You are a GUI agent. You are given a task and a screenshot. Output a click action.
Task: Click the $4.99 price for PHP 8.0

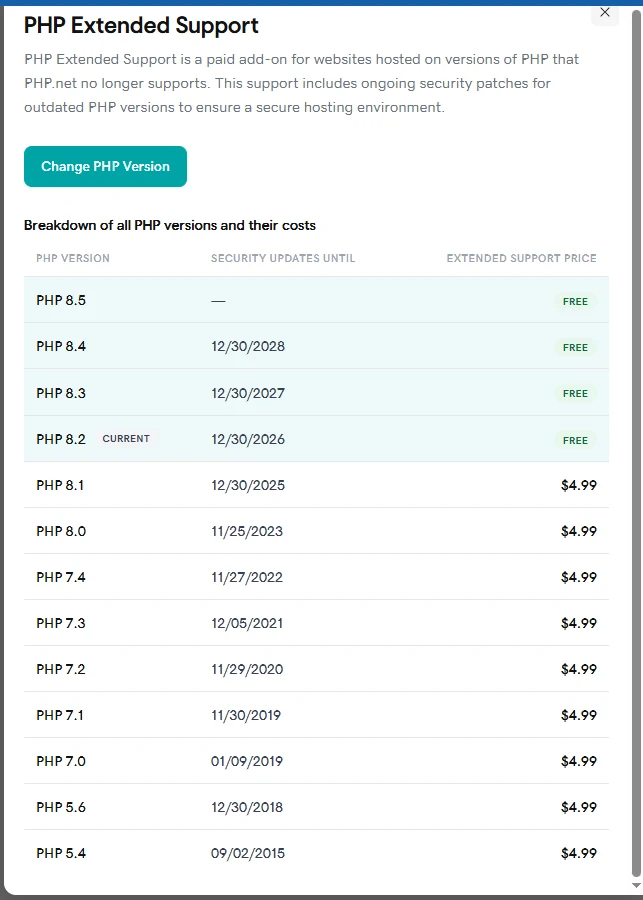point(579,532)
